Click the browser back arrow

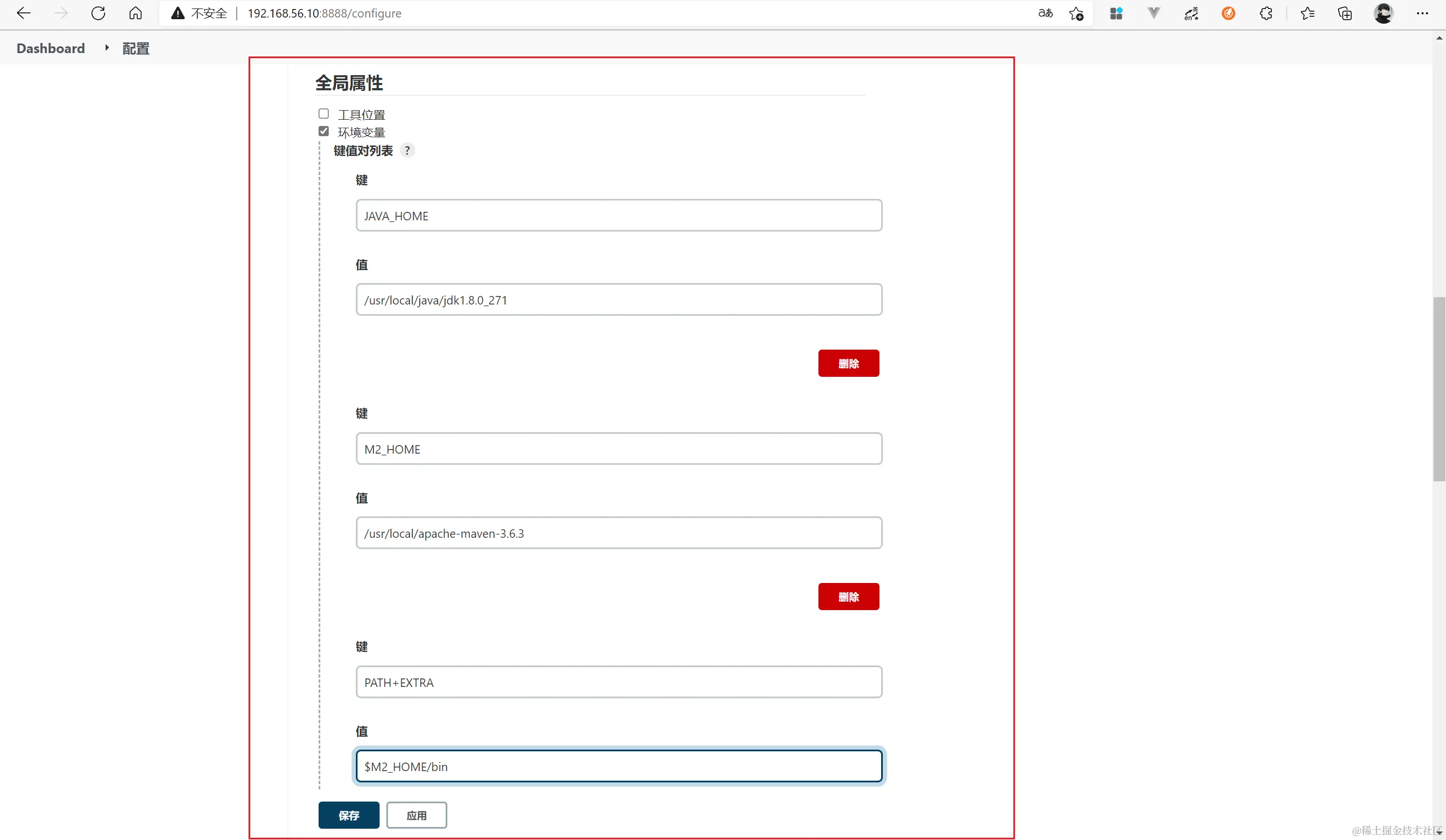(x=24, y=13)
